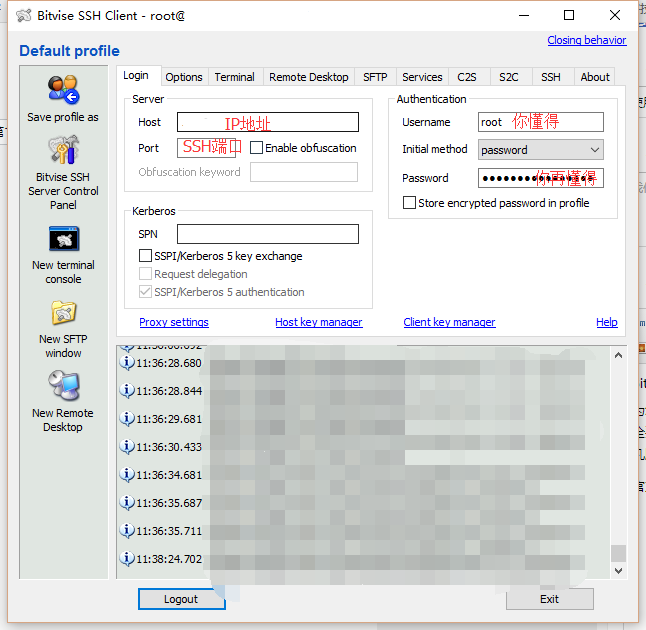The width and height of the screenshot is (646, 630).
Task: Select info icon for log entry 11:38:24.702
Action: click(x=127, y=559)
